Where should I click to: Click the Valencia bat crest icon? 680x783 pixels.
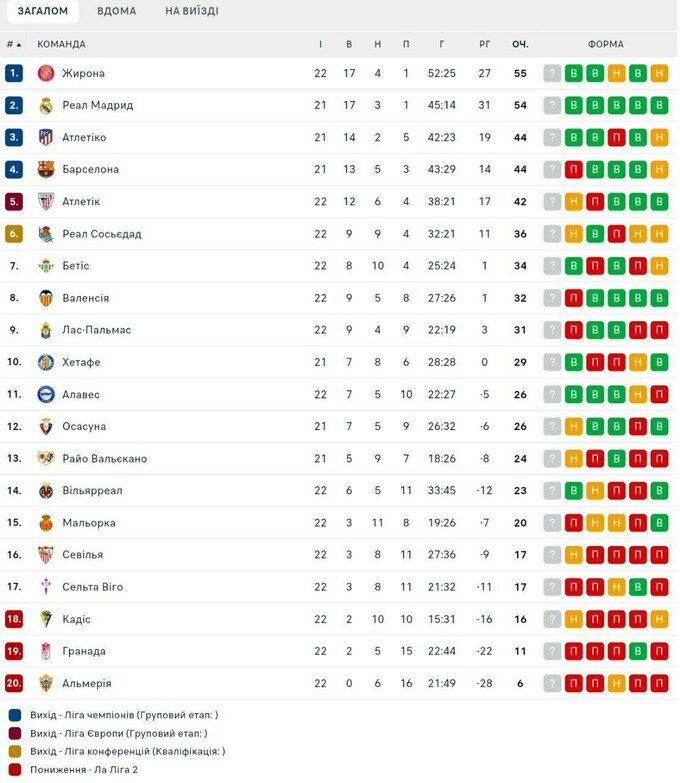(x=45, y=298)
